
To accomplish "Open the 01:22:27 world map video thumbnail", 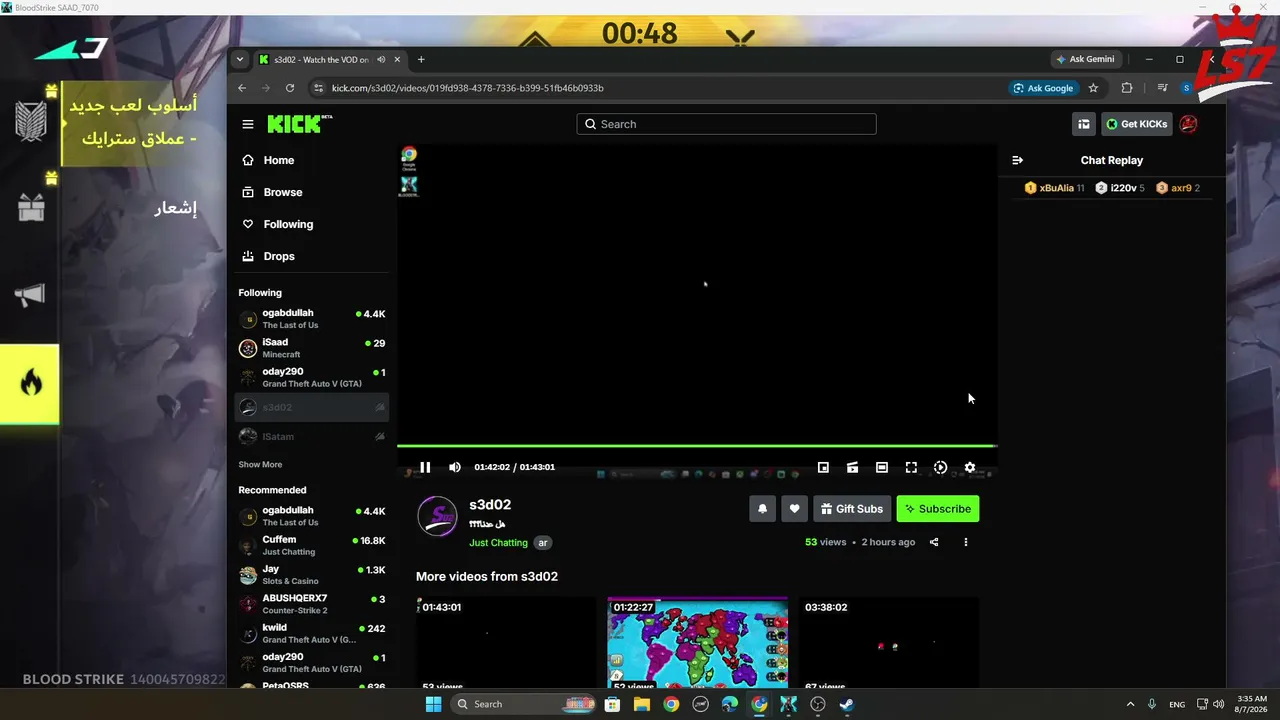I will click(x=698, y=644).
